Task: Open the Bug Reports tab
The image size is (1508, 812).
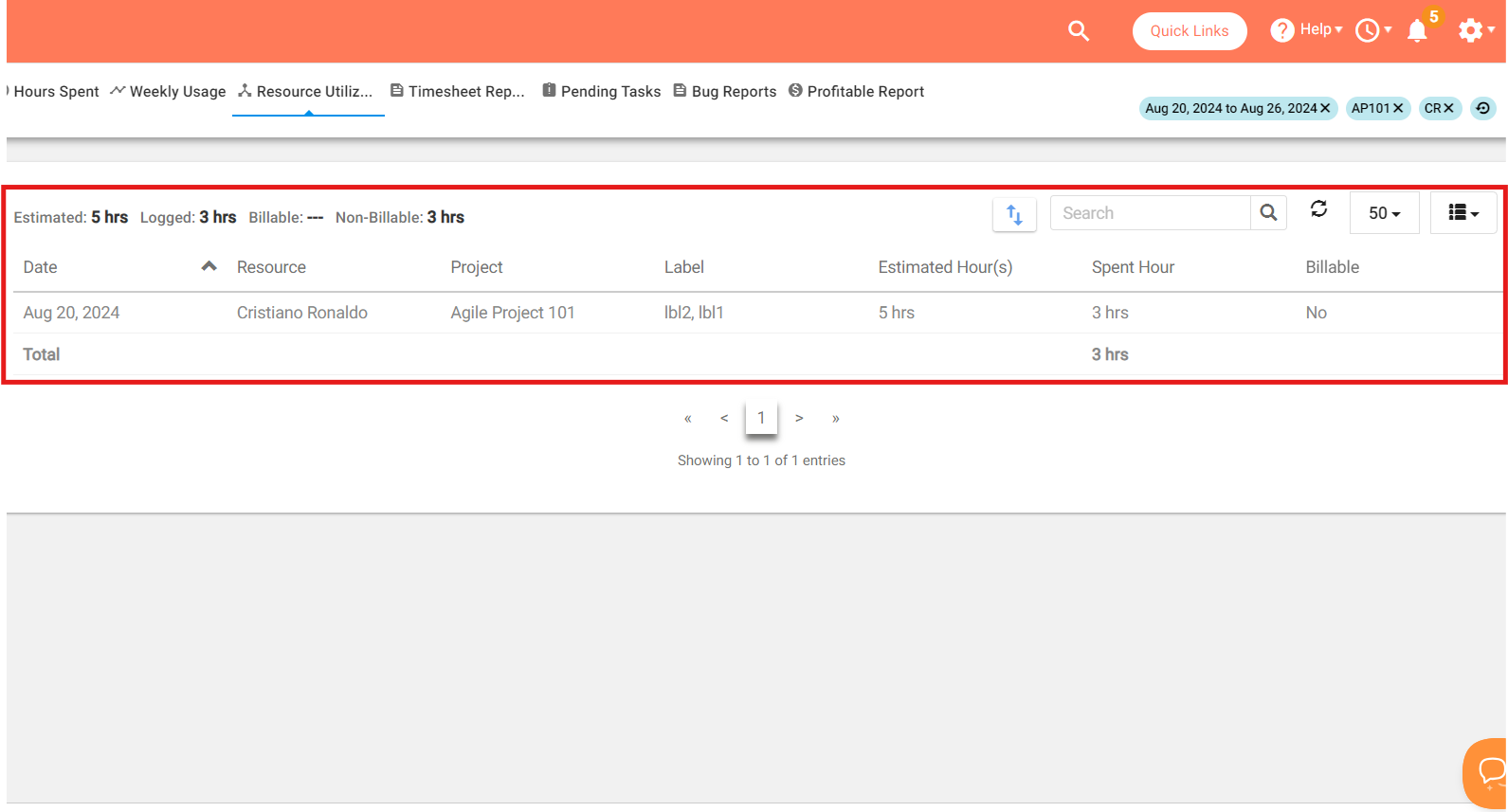Action: coord(725,92)
